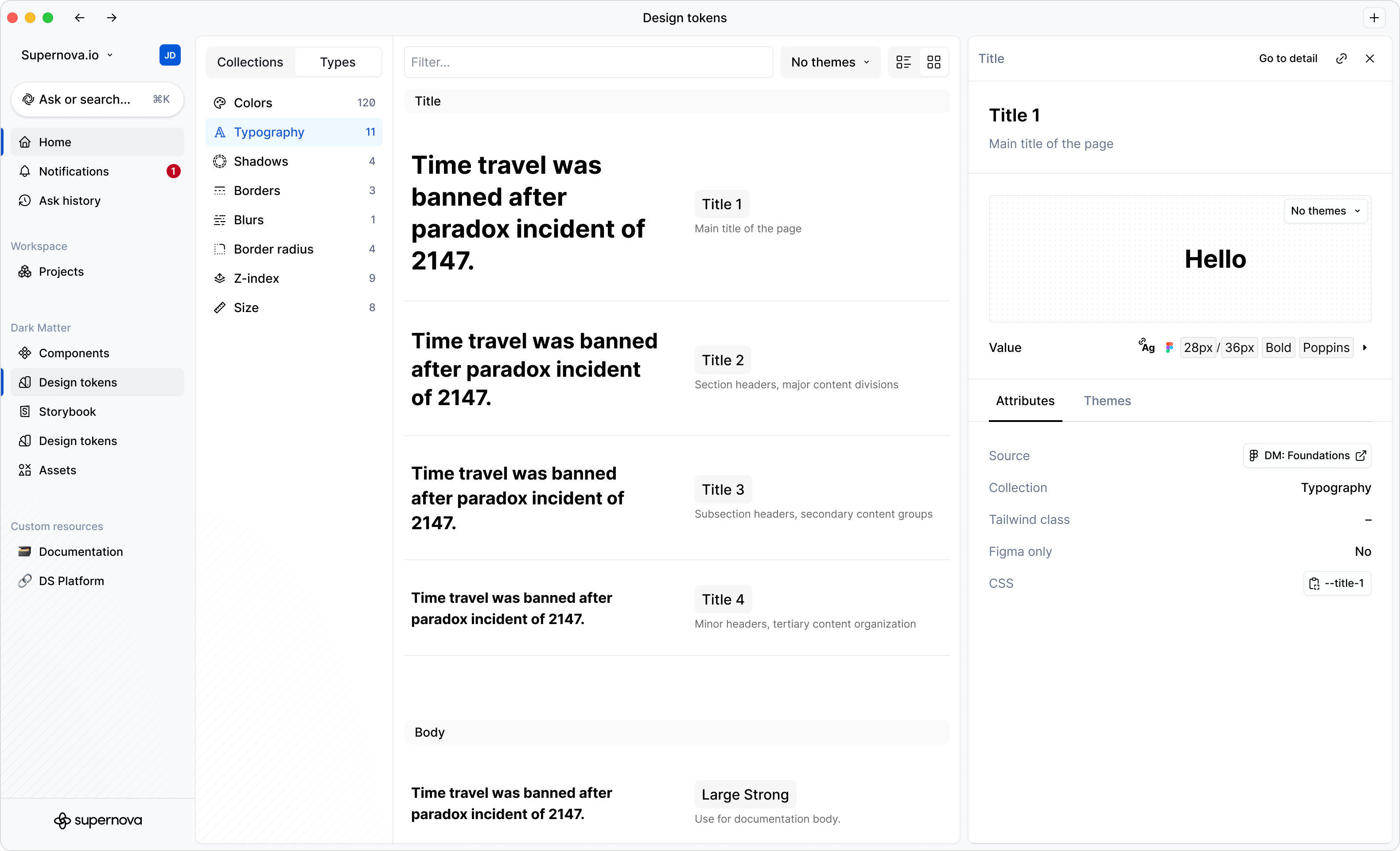Close the Title detail panel
The image size is (1400, 851).
(1370, 59)
